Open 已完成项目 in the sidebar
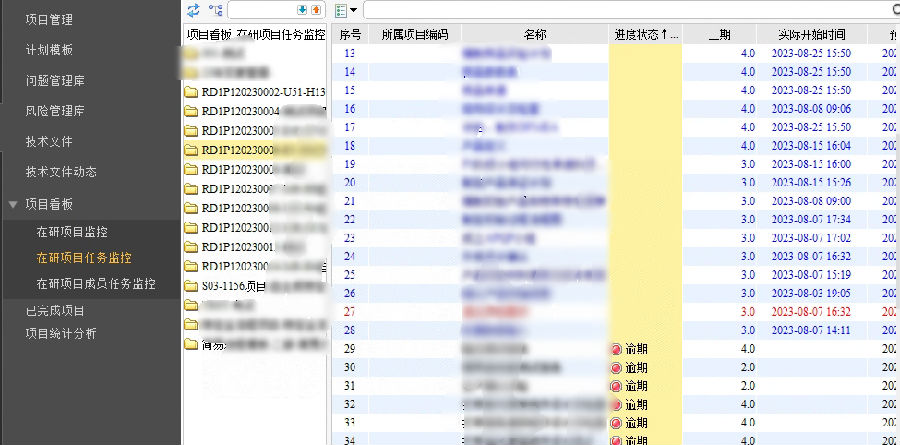 pos(55,311)
